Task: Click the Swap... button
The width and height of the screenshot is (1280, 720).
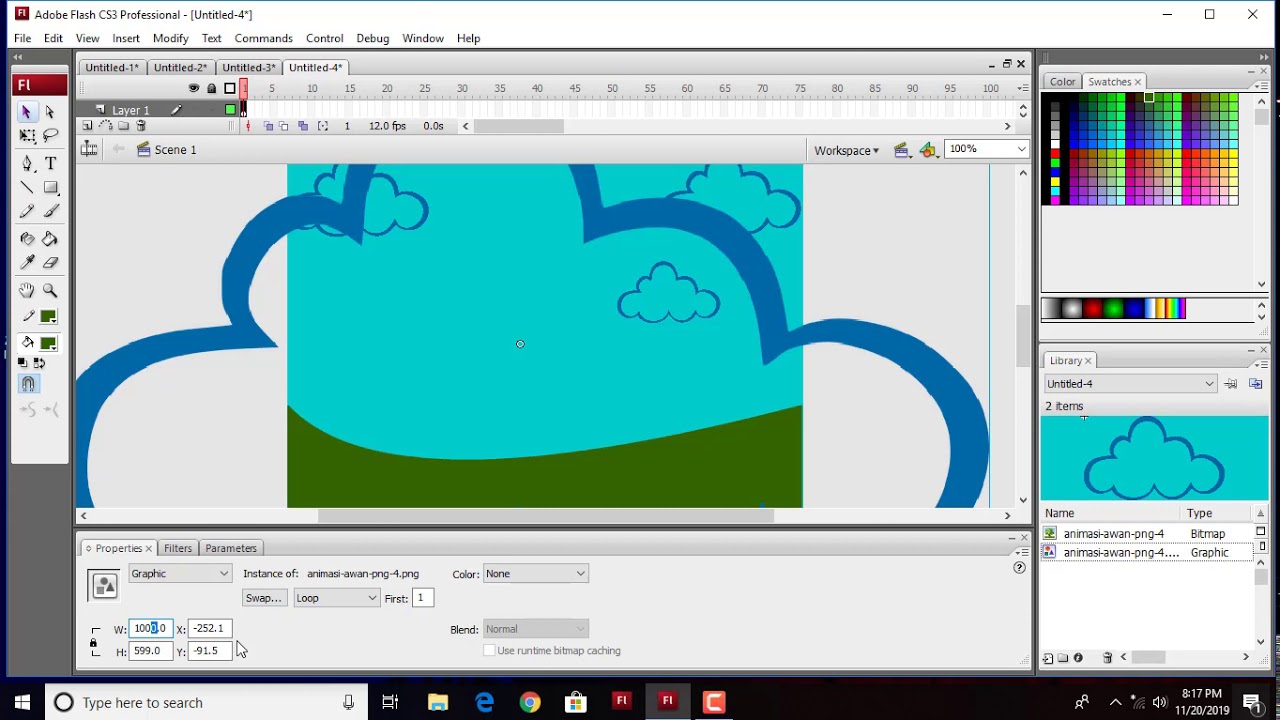Action: 264,598
